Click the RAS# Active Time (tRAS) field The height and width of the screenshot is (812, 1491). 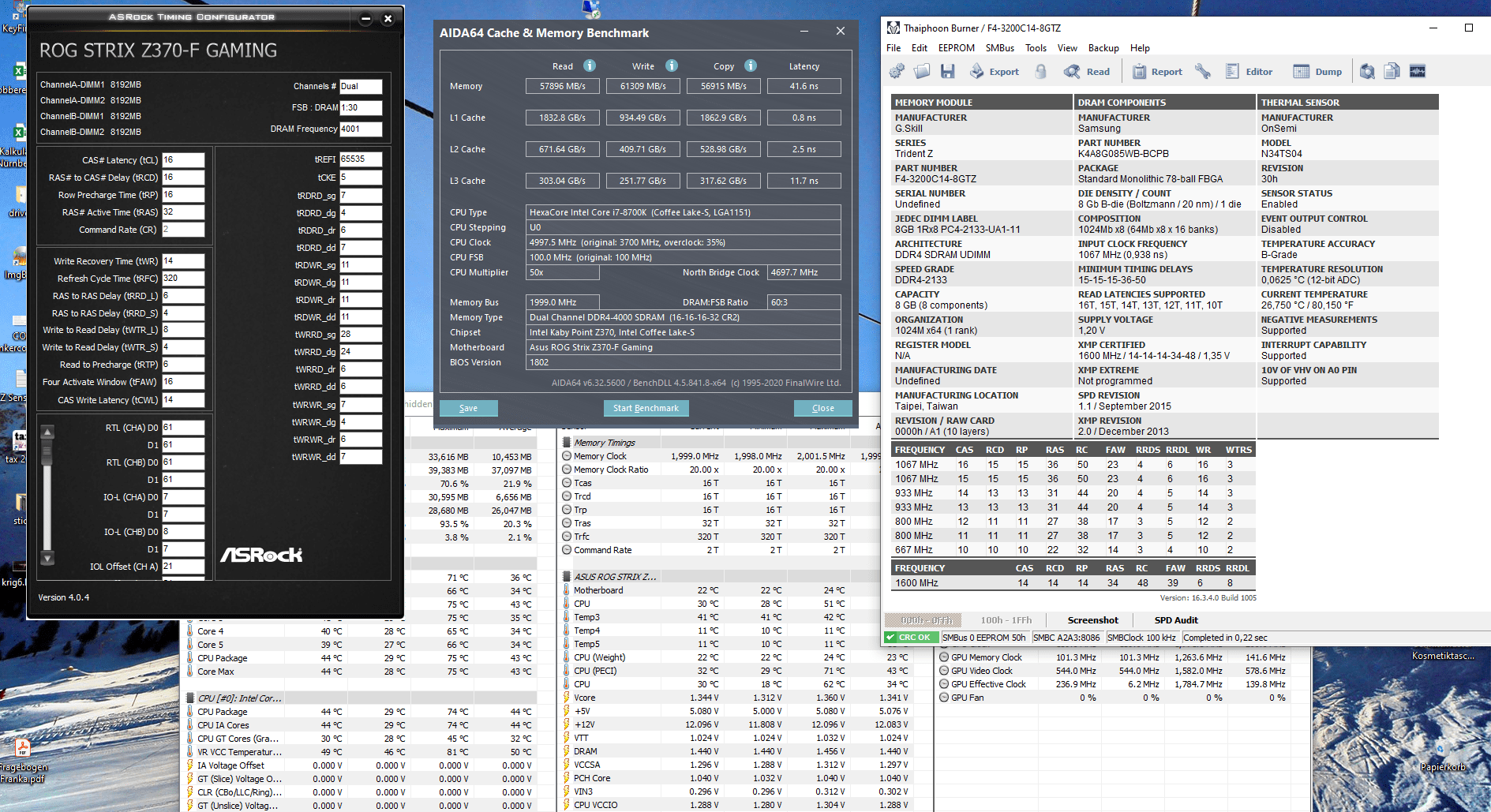click(183, 212)
